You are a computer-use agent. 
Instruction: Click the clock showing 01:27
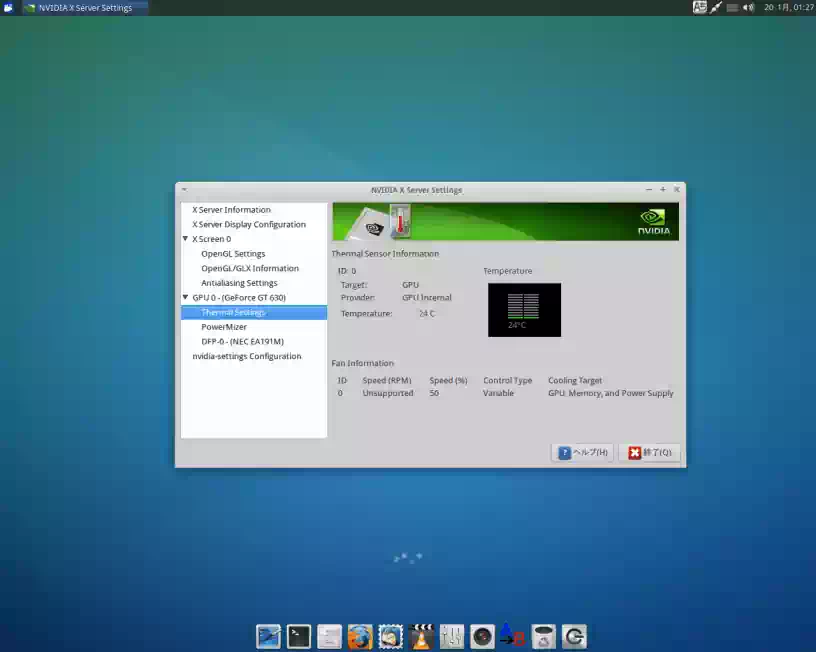pyautogui.click(x=788, y=7)
